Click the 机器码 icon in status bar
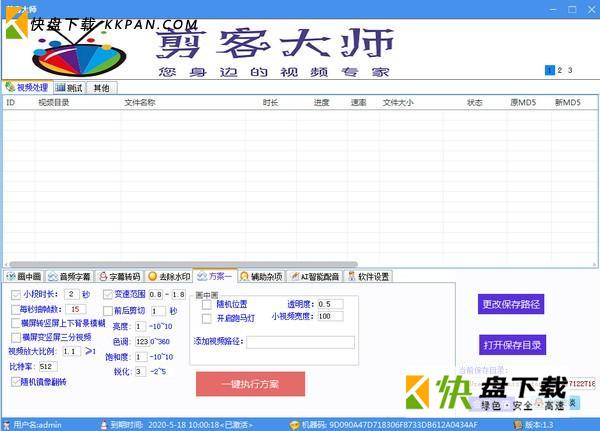 (x=294, y=424)
